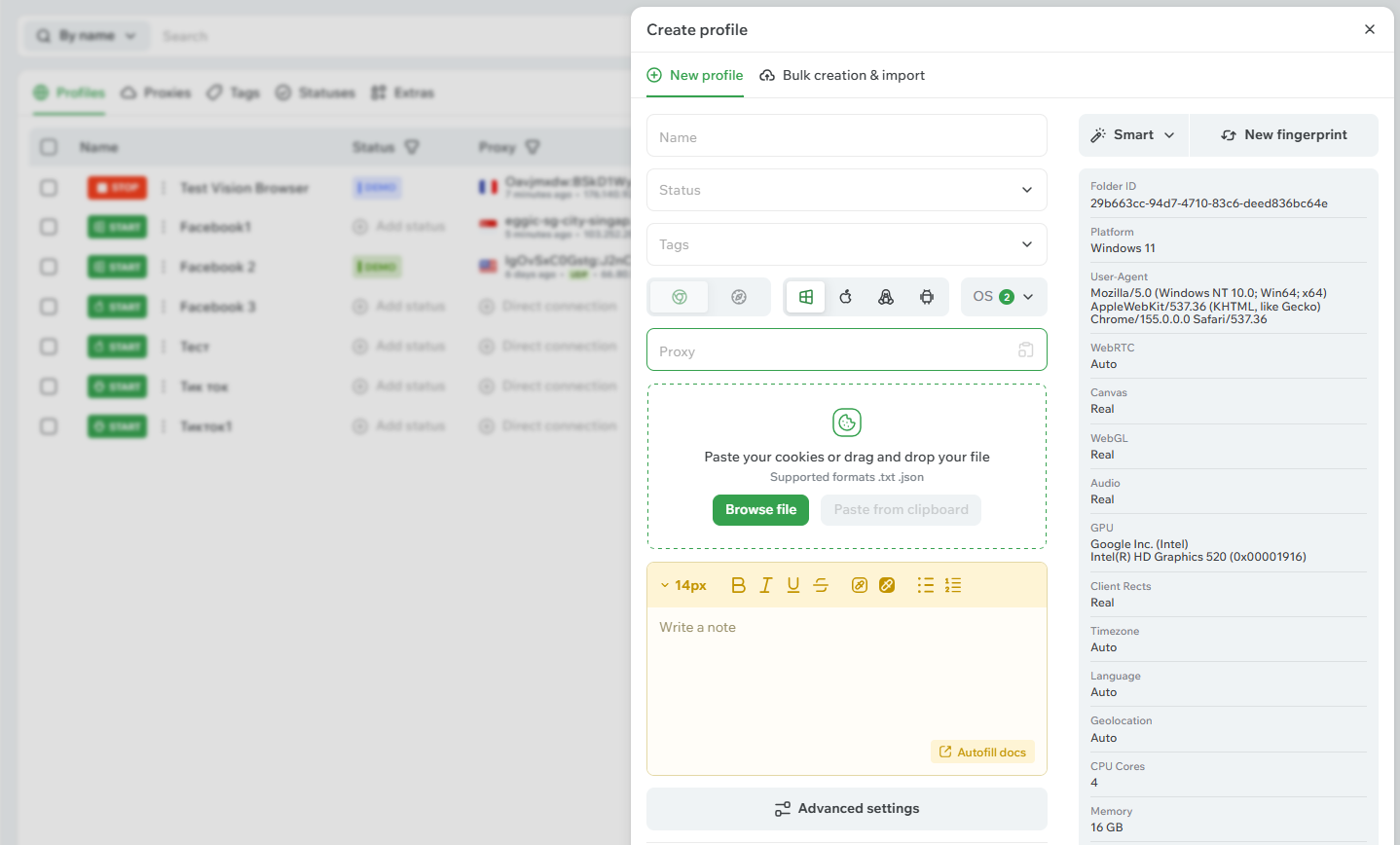
Task: Apply bold formatting in the note toolbar
Action: click(x=738, y=585)
